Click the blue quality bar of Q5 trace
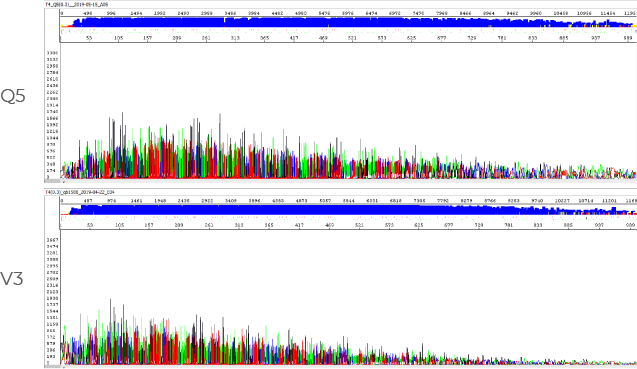Viewport: 637px width, 369px height. [x=349, y=22]
